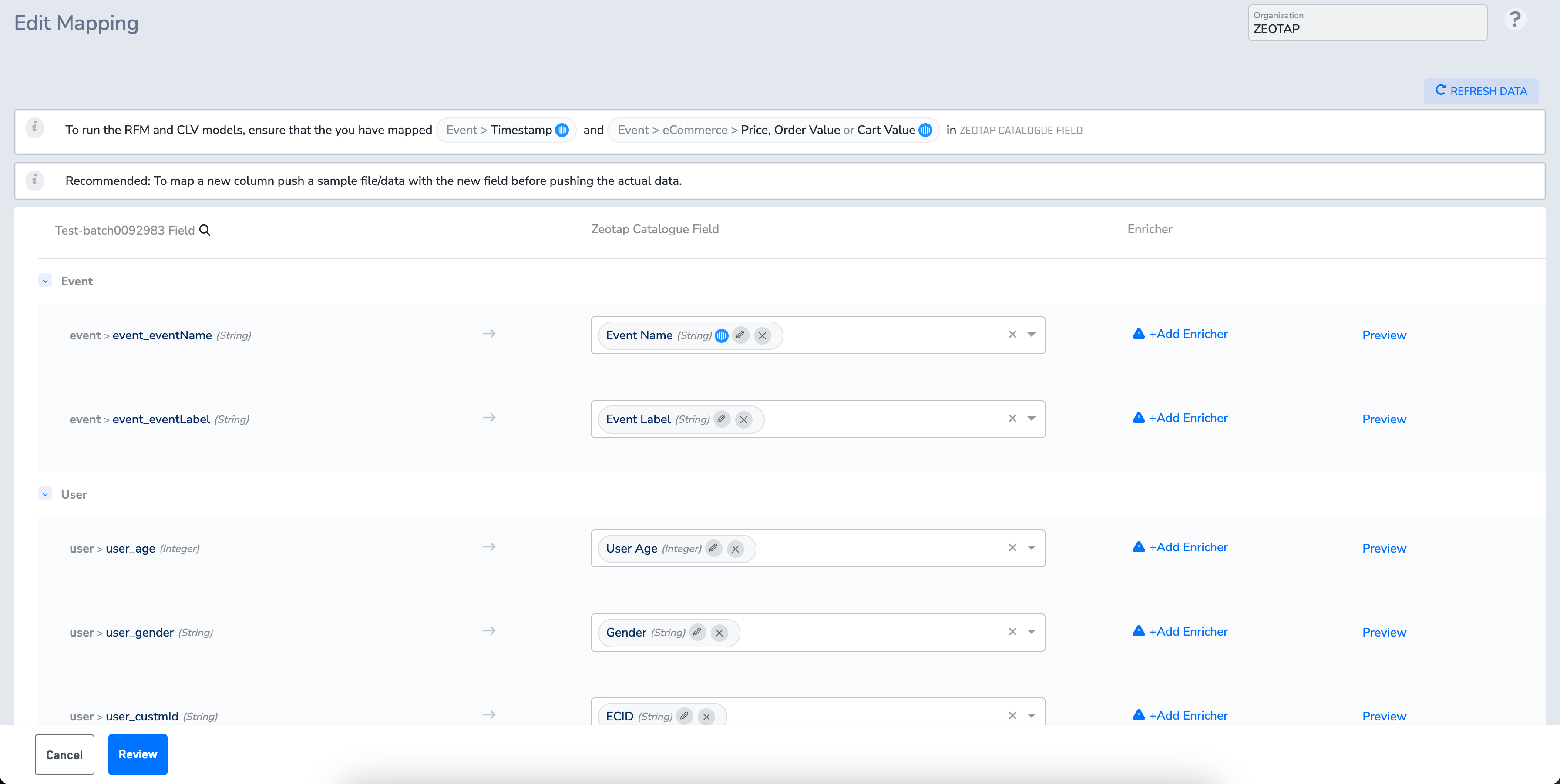This screenshot has height=784, width=1560.
Task: Edit the Gender chip with pencil icon
Action: pyautogui.click(x=698, y=632)
